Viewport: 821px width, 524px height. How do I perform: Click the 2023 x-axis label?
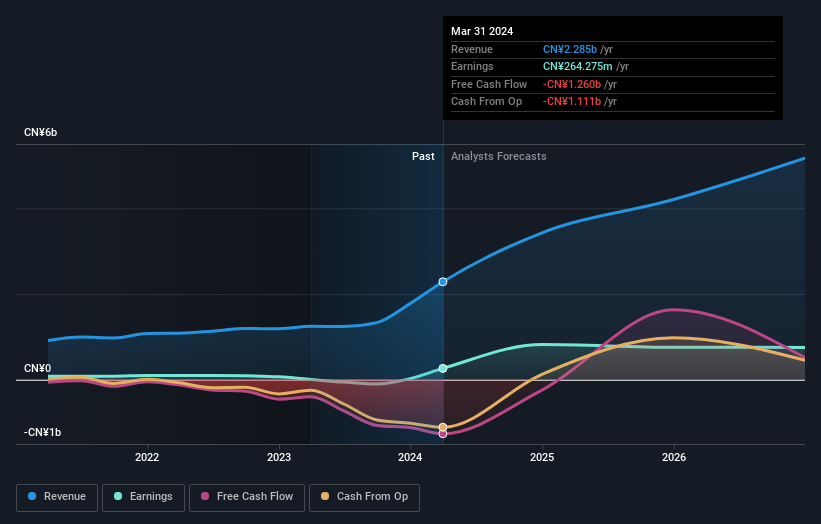tap(279, 457)
